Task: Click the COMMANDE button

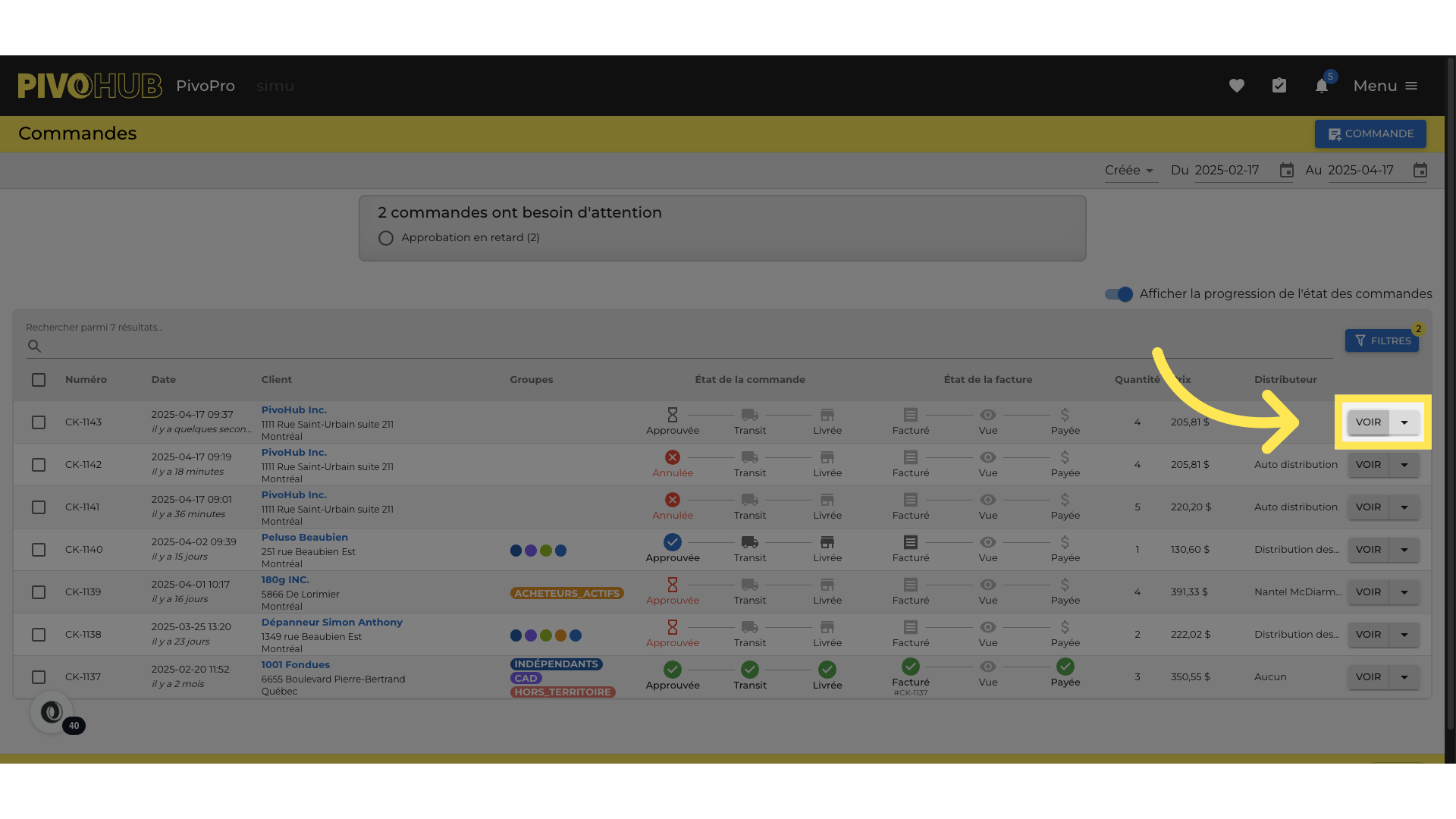Action: (1370, 133)
